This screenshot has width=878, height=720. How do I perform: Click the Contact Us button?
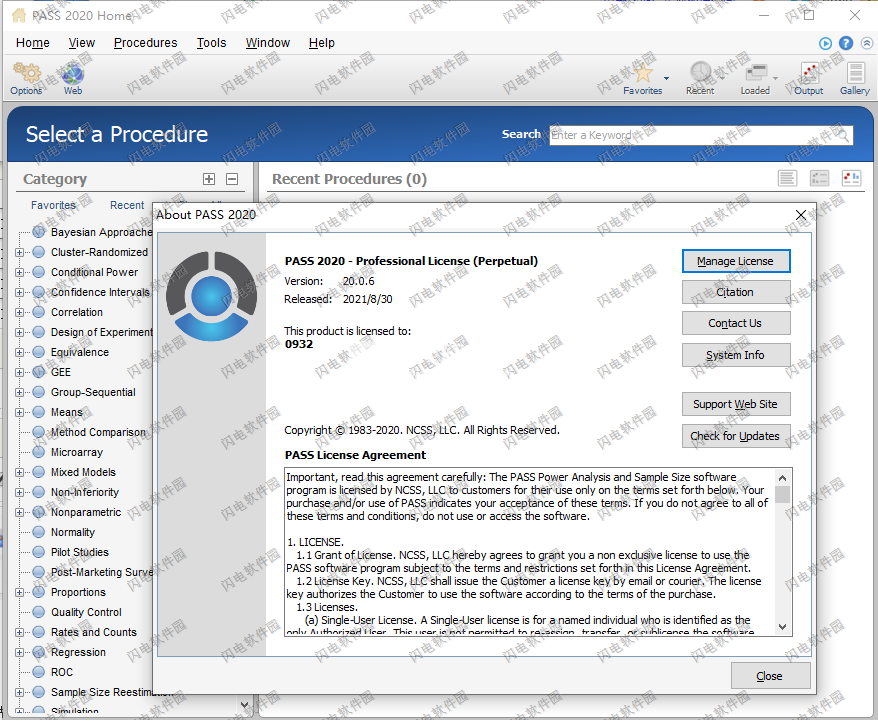[736, 323]
